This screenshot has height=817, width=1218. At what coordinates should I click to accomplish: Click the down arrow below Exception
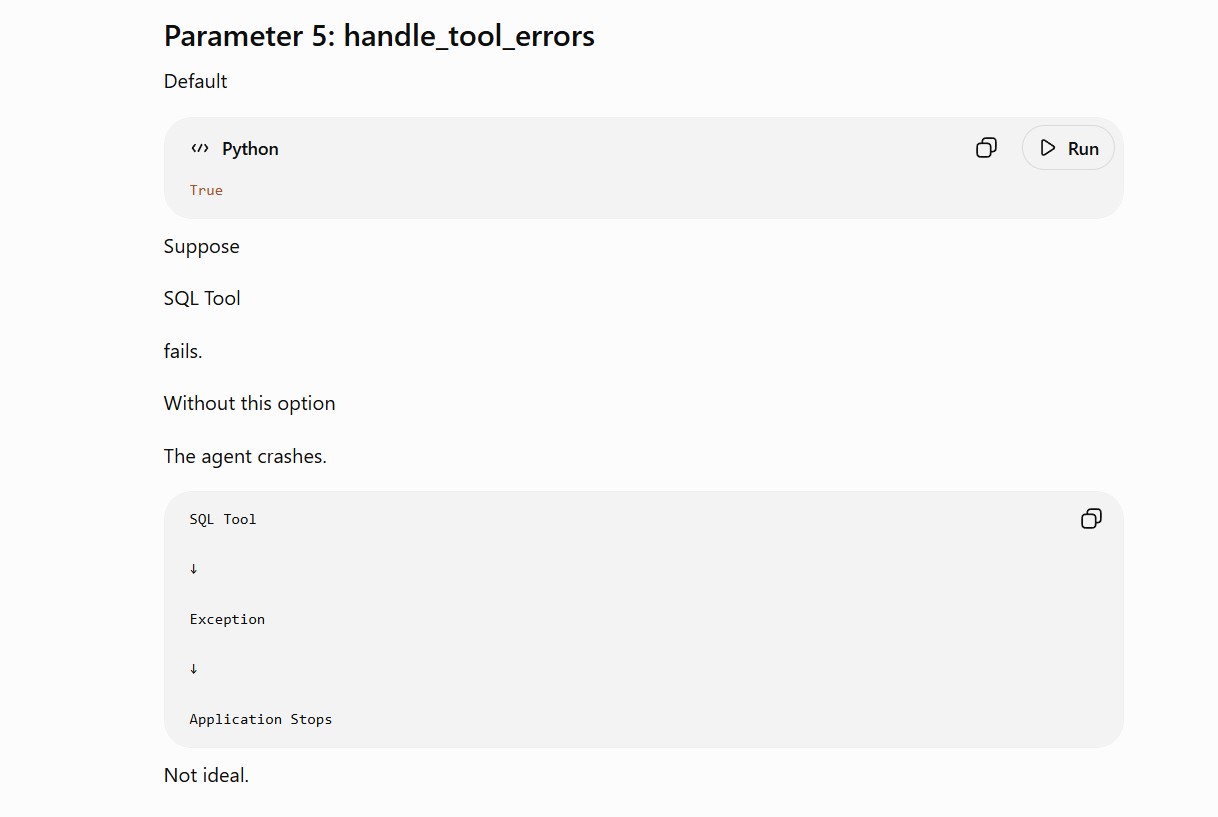pyautogui.click(x=194, y=668)
